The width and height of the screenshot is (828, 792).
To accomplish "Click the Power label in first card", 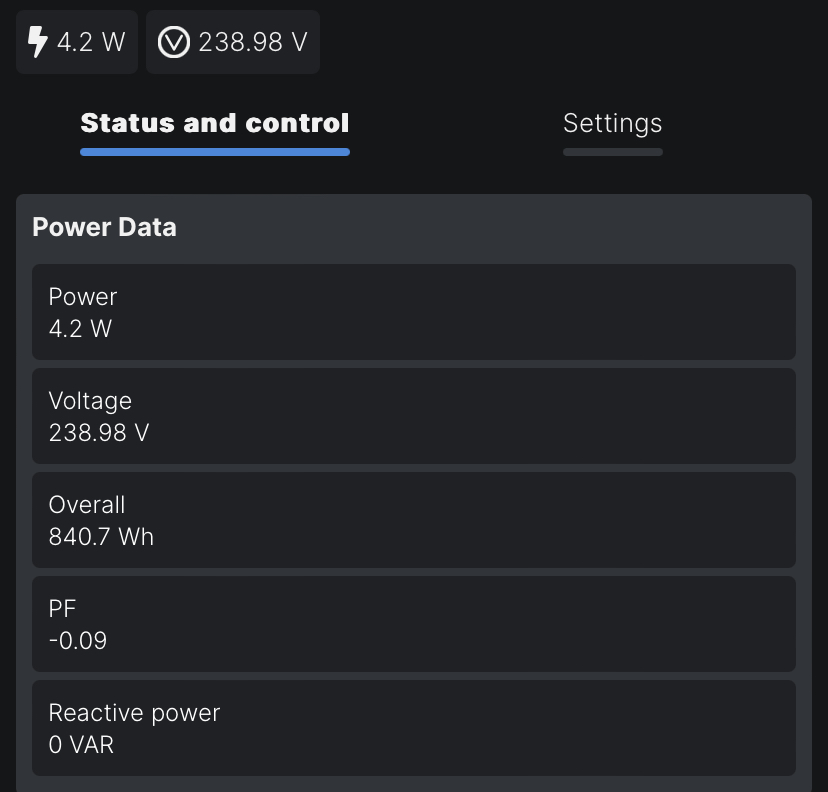I will pyautogui.click(x=83, y=297).
